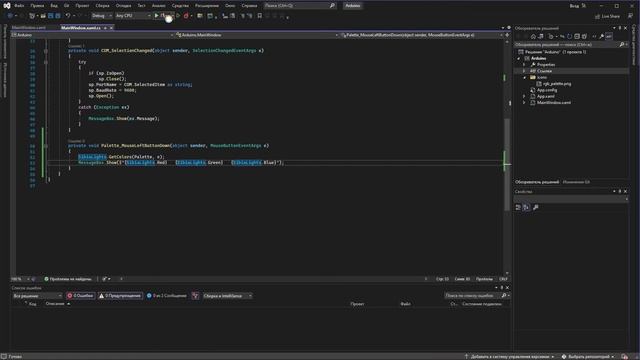Switch to the MainWindow.xaml tab
Viewport: 640px width, 360px height.
pos(29,28)
